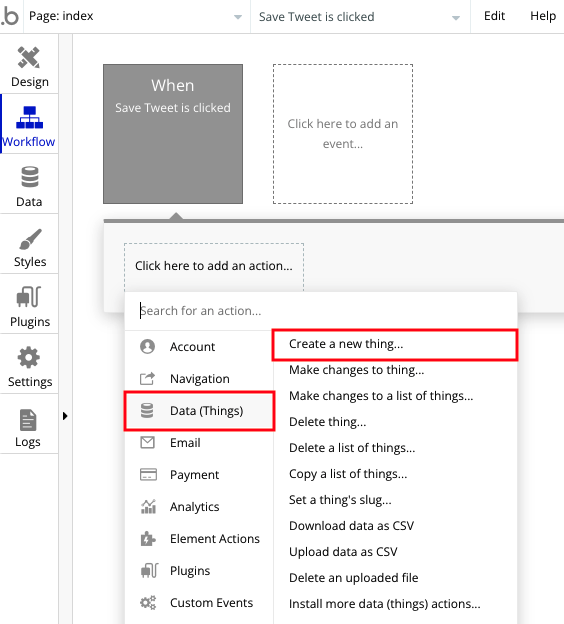The image size is (564, 624).
Task: Select the Data database icon in sidebar
Action: click(x=29, y=177)
